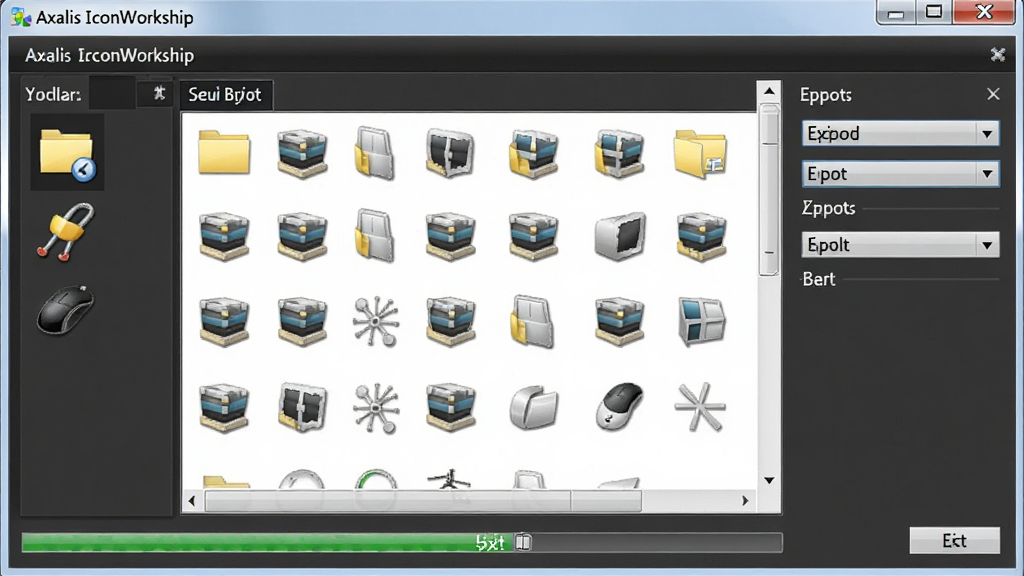Select the network hub icon in fourth row
Viewport: 1024px width, 576px height.
coord(376,408)
